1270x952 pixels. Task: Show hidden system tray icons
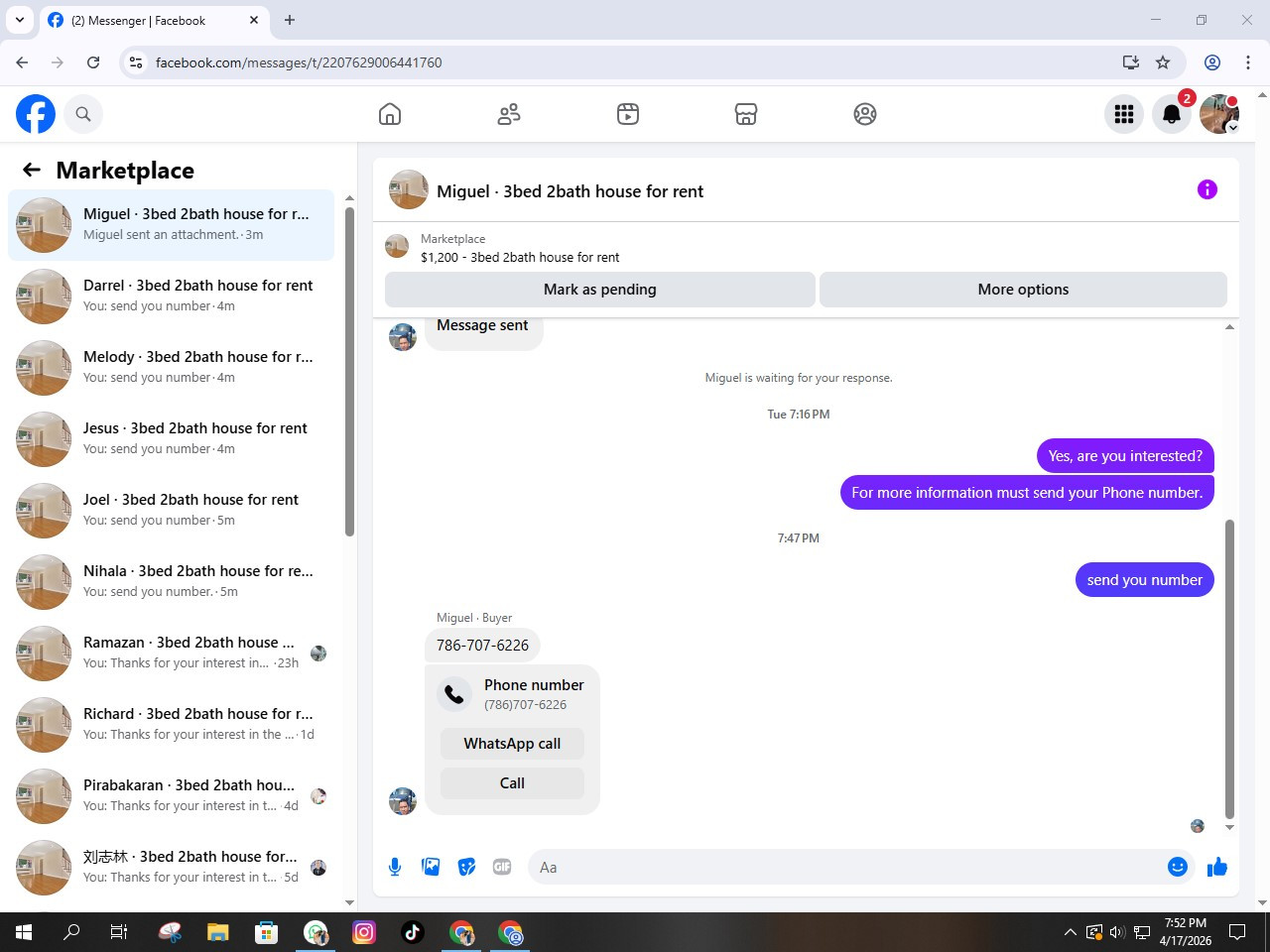pos(1070,932)
